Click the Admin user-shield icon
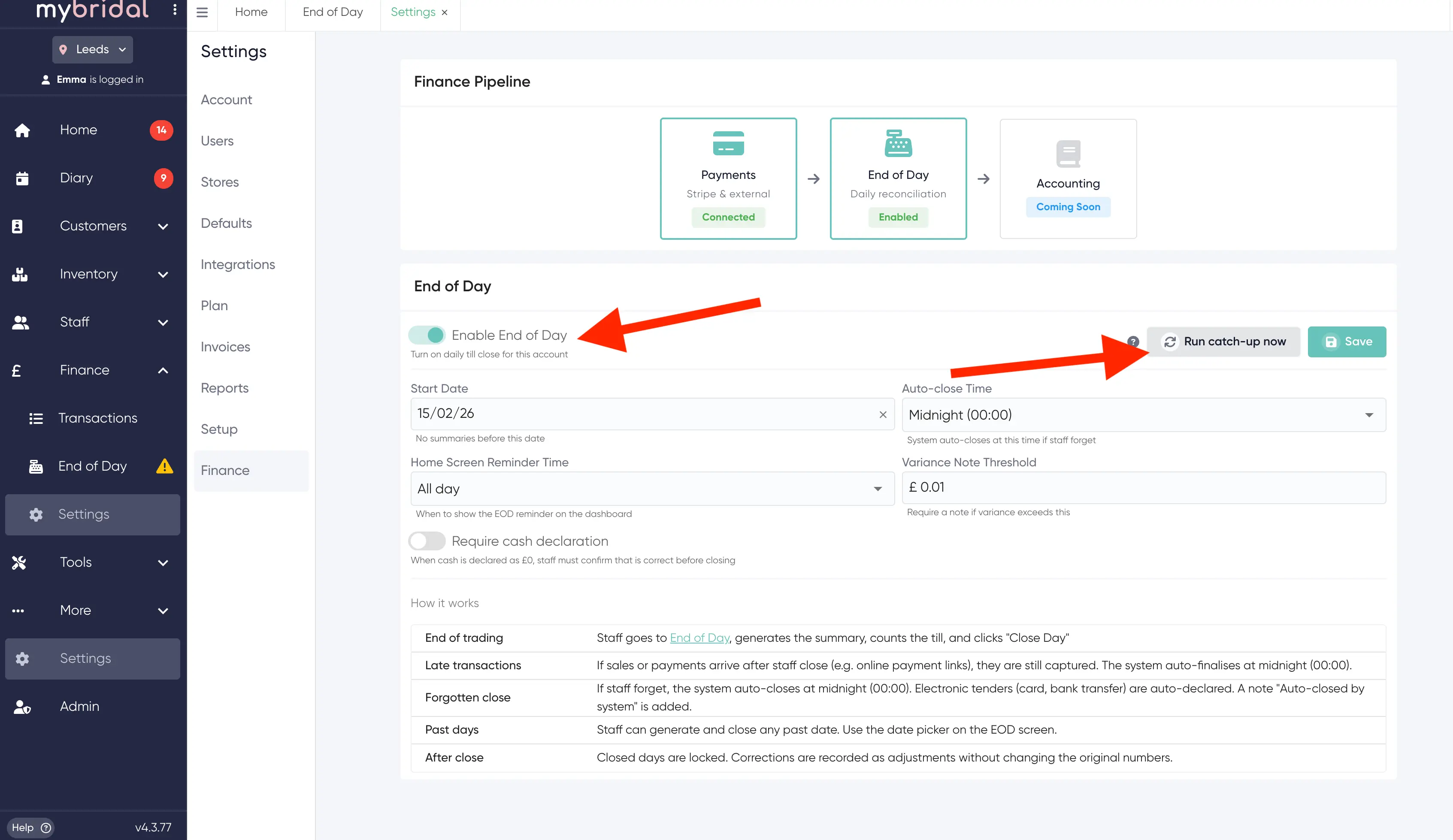 [22, 707]
